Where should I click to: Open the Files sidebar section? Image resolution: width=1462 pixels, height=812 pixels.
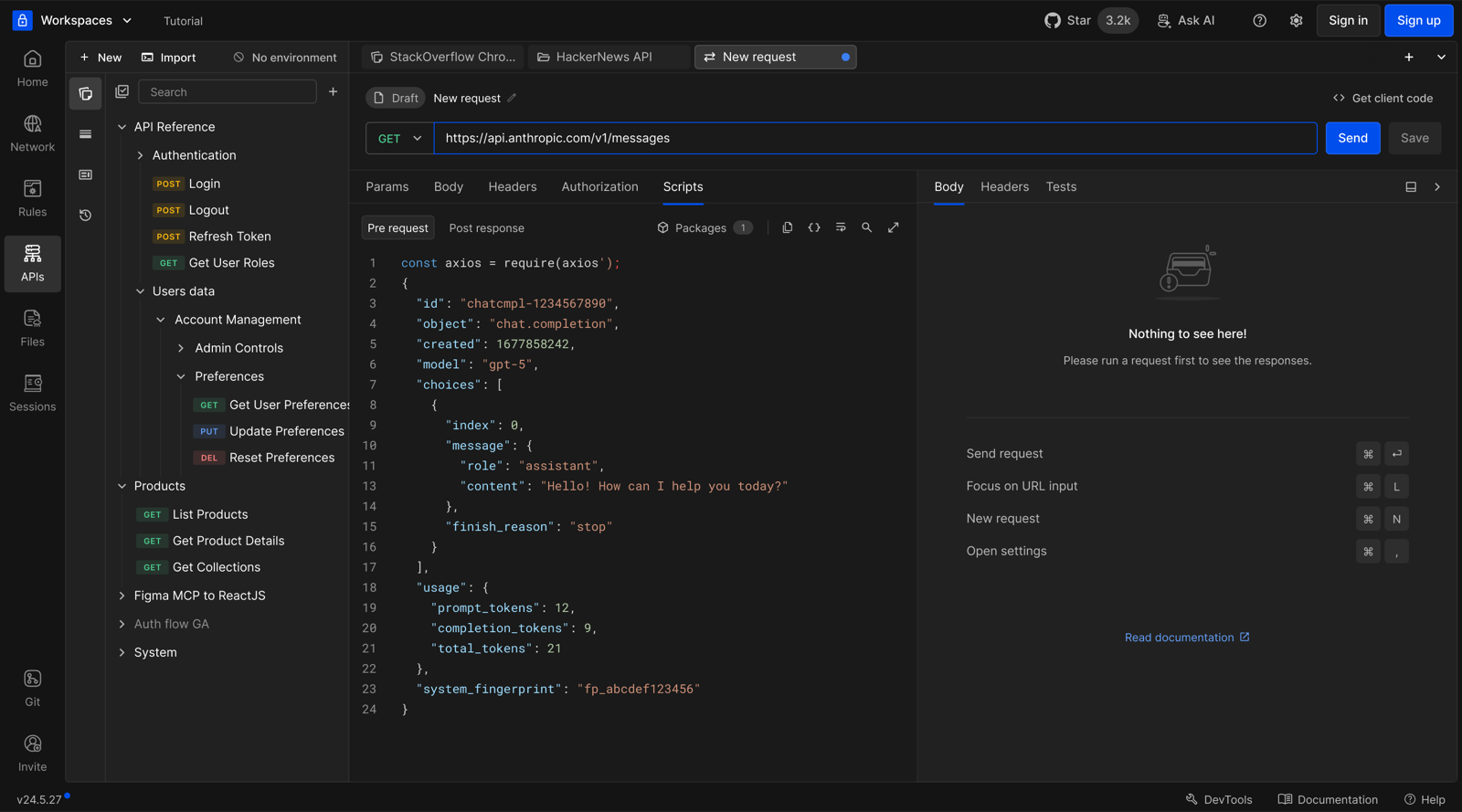click(32, 329)
